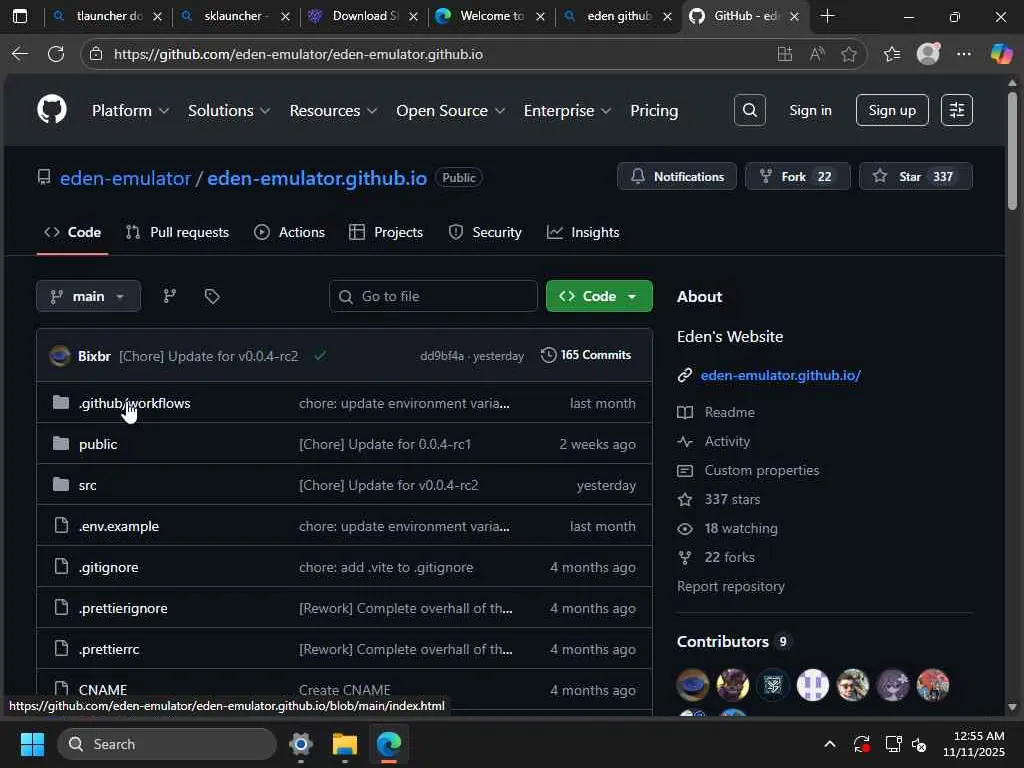Open the Windows Start button
This screenshot has width=1024, height=768.
click(32, 744)
